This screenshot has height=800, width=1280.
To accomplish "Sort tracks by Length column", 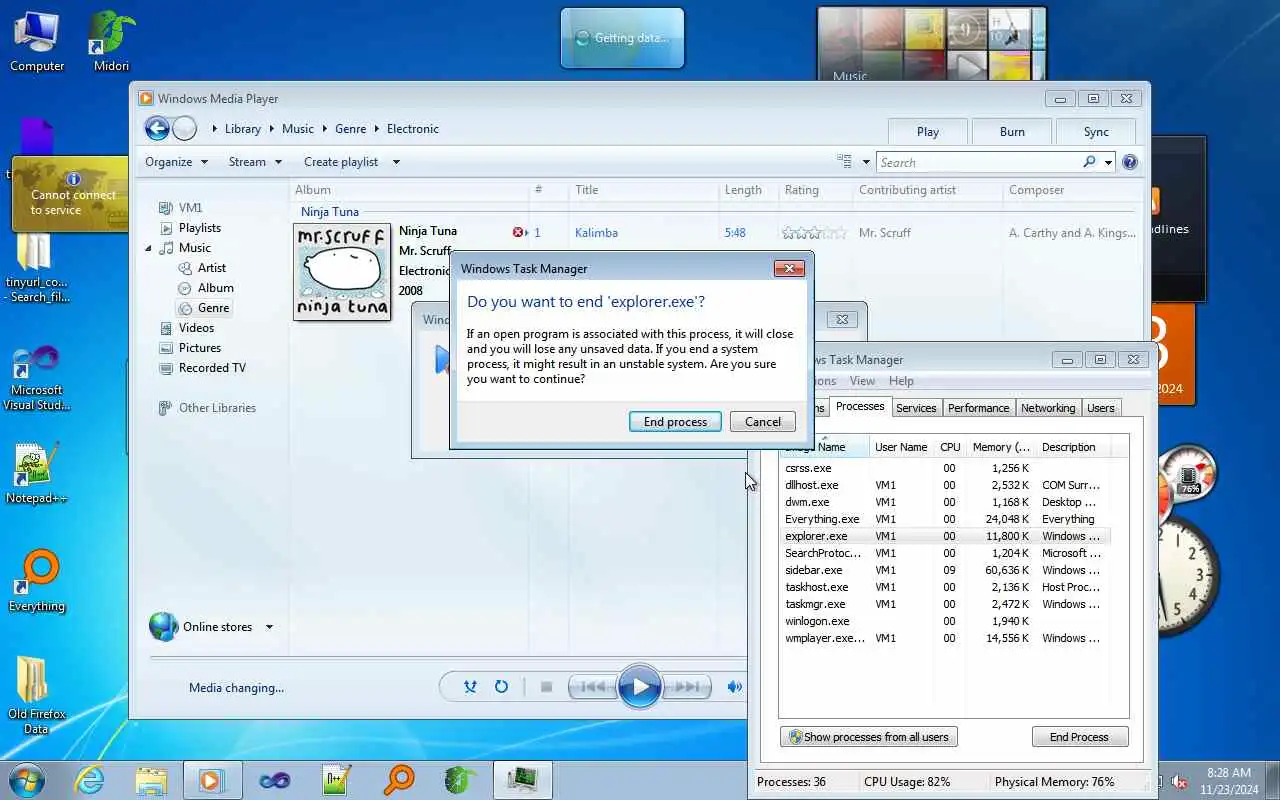I will click(x=743, y=190).
